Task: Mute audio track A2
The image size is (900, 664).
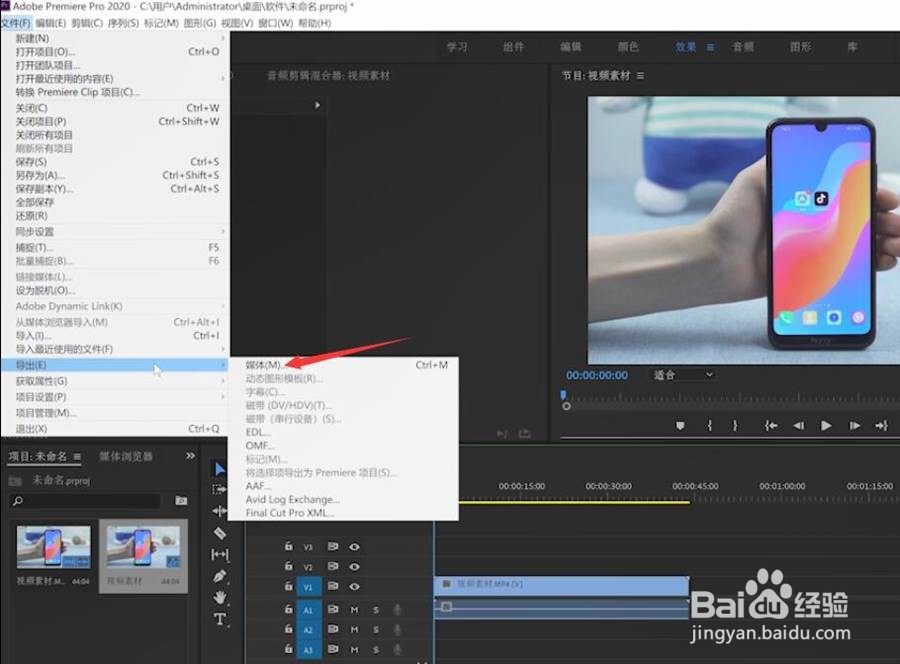Action: coord(354,630)
